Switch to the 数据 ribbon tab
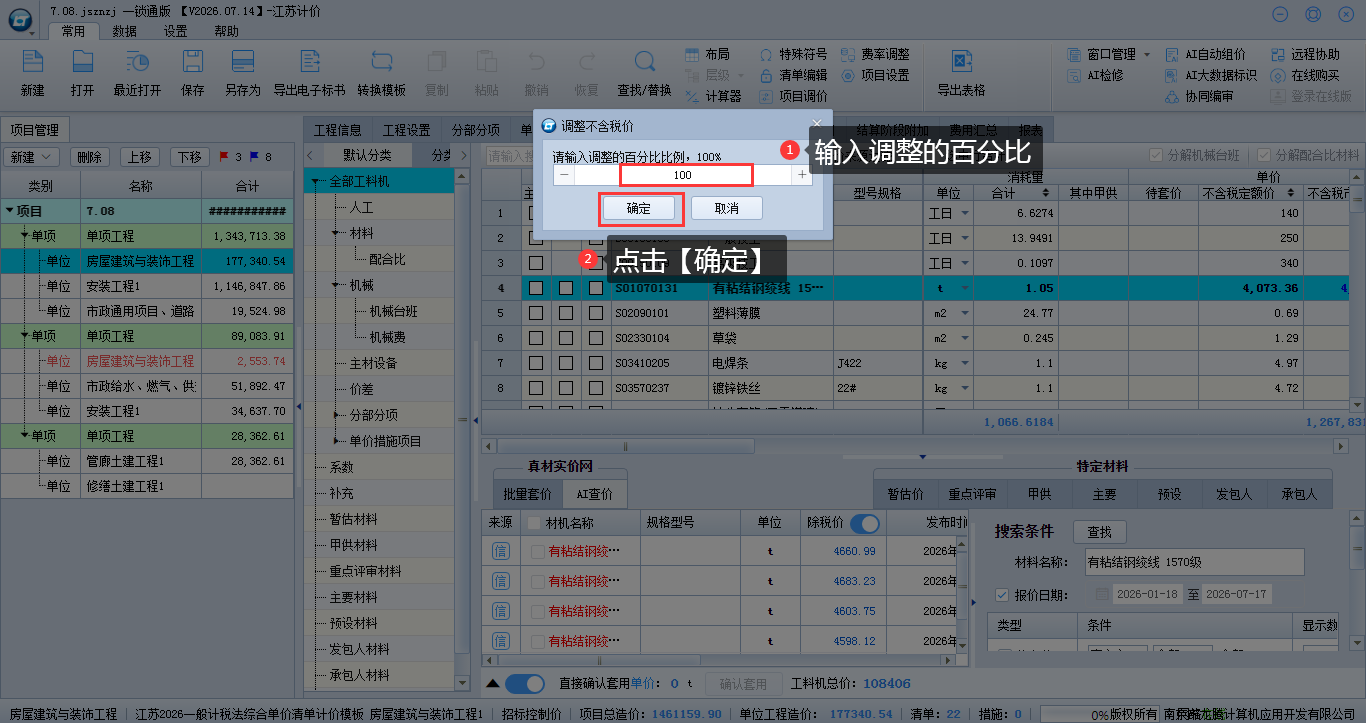Screen dimensions: 1366x723 click(x=125, y=32)
